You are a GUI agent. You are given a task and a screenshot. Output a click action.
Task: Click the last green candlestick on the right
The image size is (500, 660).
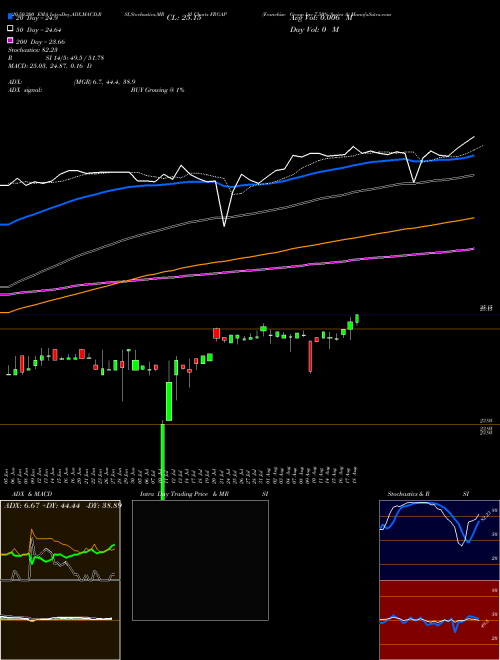(357, 319)
